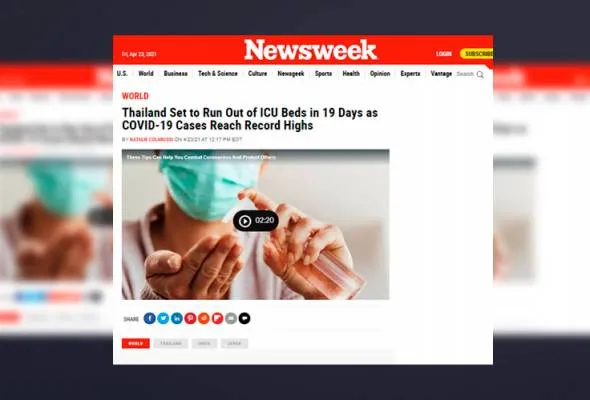Go to the Tech & Science section

click(218, 73)
